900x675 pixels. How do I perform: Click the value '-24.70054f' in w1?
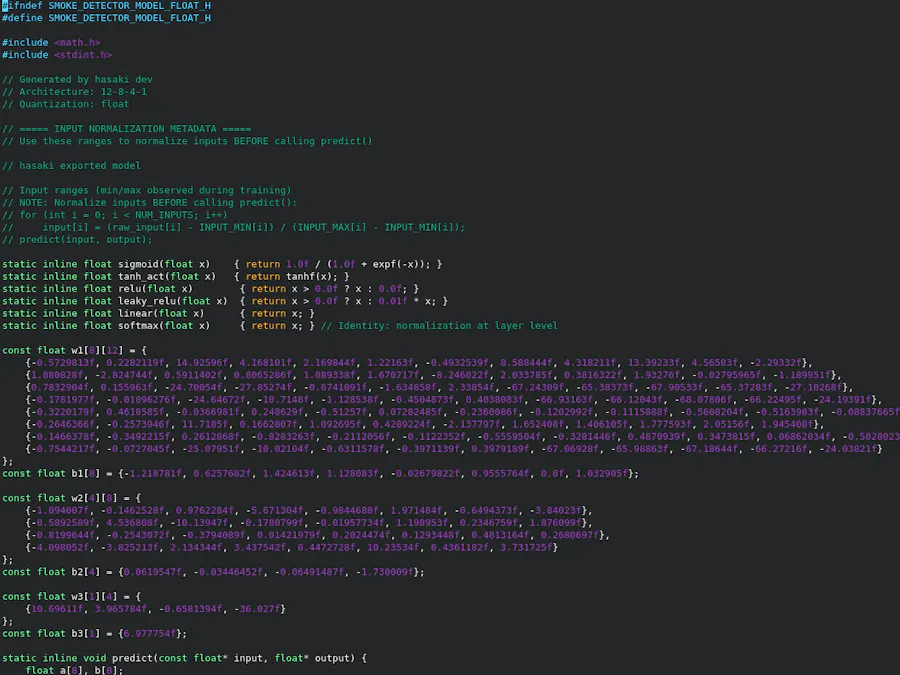pos(199,387)
